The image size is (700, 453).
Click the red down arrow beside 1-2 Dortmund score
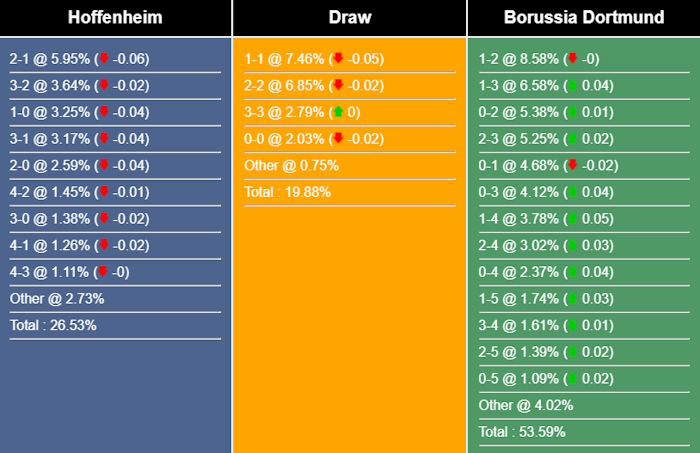coord(572,59)
